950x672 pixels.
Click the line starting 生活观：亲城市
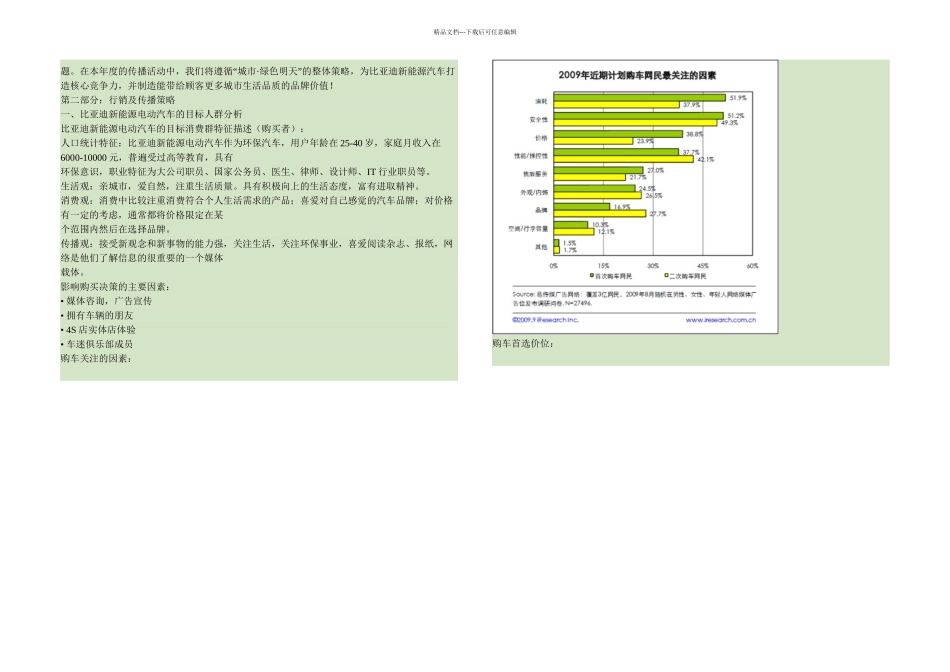coord(241,186)
